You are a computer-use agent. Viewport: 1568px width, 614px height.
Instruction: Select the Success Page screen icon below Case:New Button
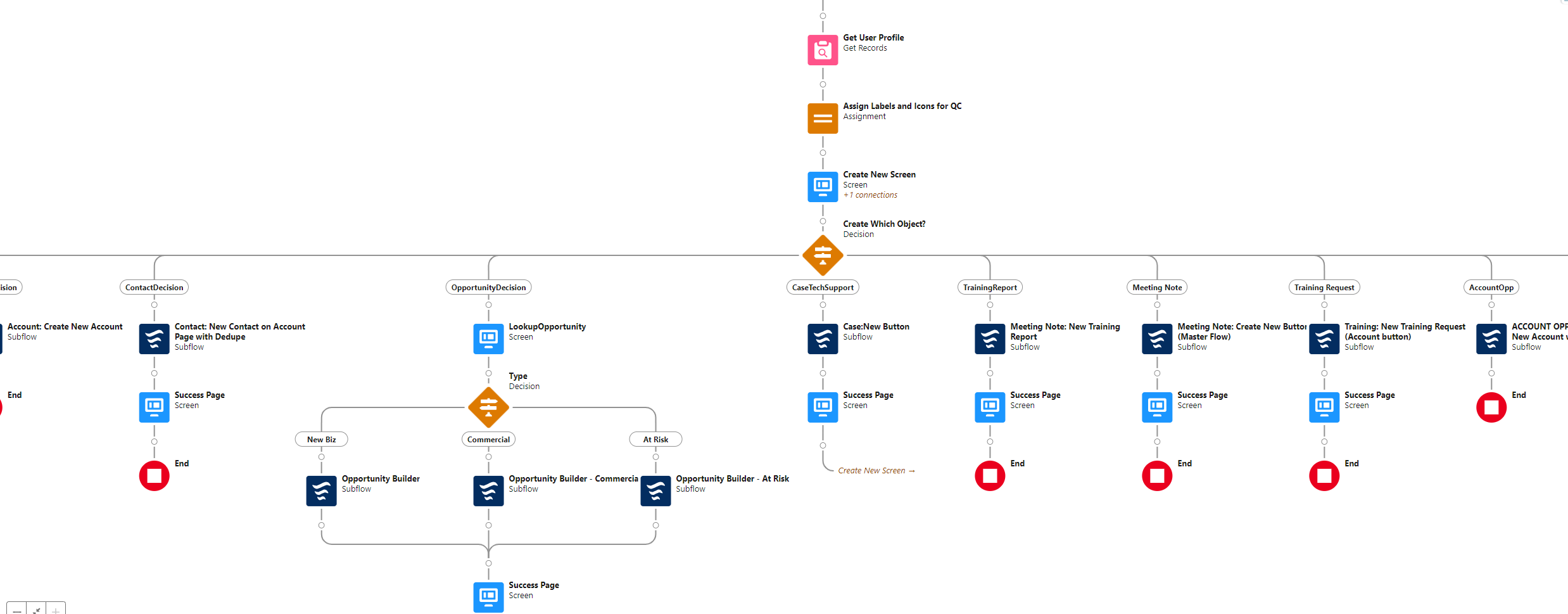[823, 407]
